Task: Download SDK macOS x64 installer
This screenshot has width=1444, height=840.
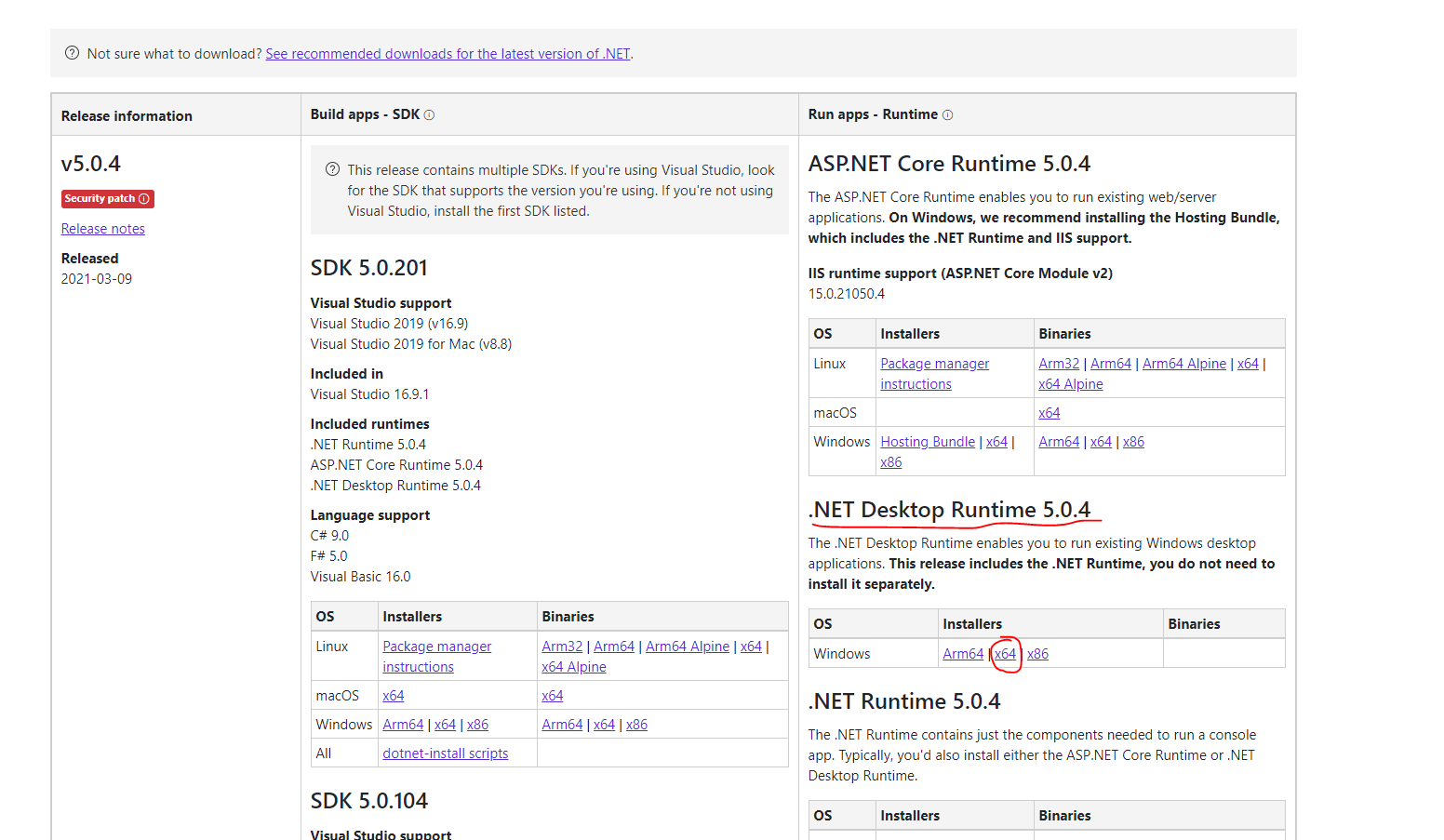Action: [x=394, y=696]
